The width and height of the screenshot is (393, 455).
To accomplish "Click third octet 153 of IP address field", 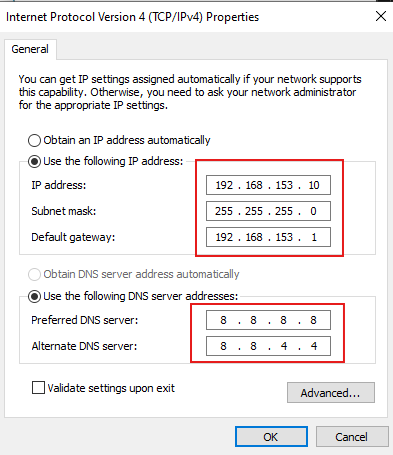I will click(x=284, y=185).
